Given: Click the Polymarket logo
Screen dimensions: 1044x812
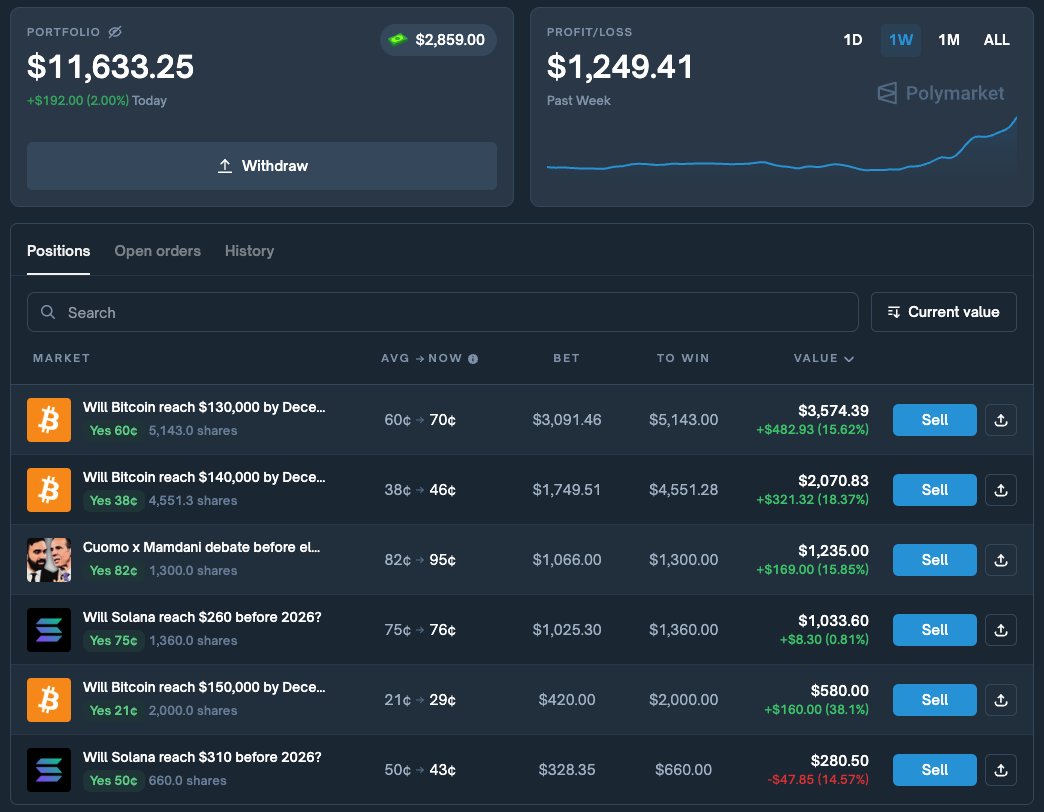Looking at the screenshot, I should coord(940,93).
